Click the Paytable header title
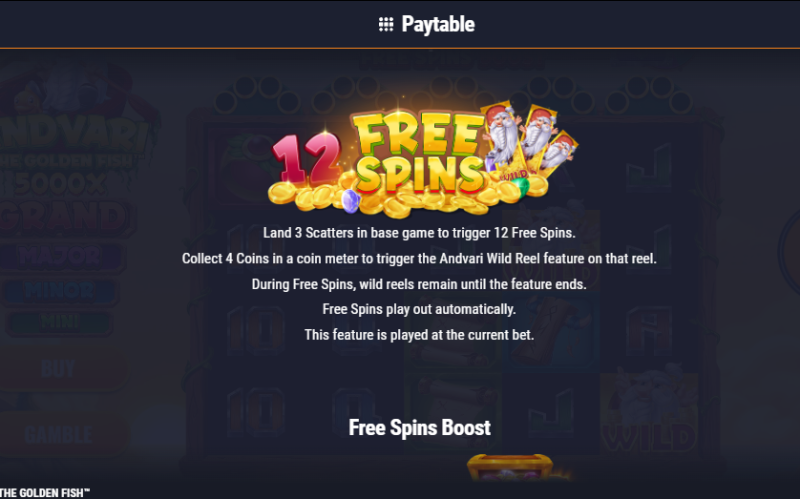Image resolution: width=800 pixels, height=499 pixels. pyautogui.click(x=438, y=24)
